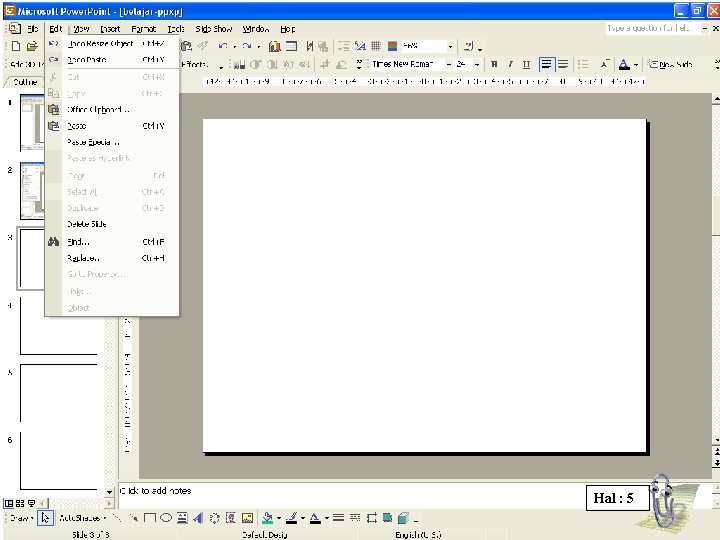The width and height of the screenshot is (720, 540).
Task: Select slide 2 thumbnail in the pane
Action: point(32,190)
